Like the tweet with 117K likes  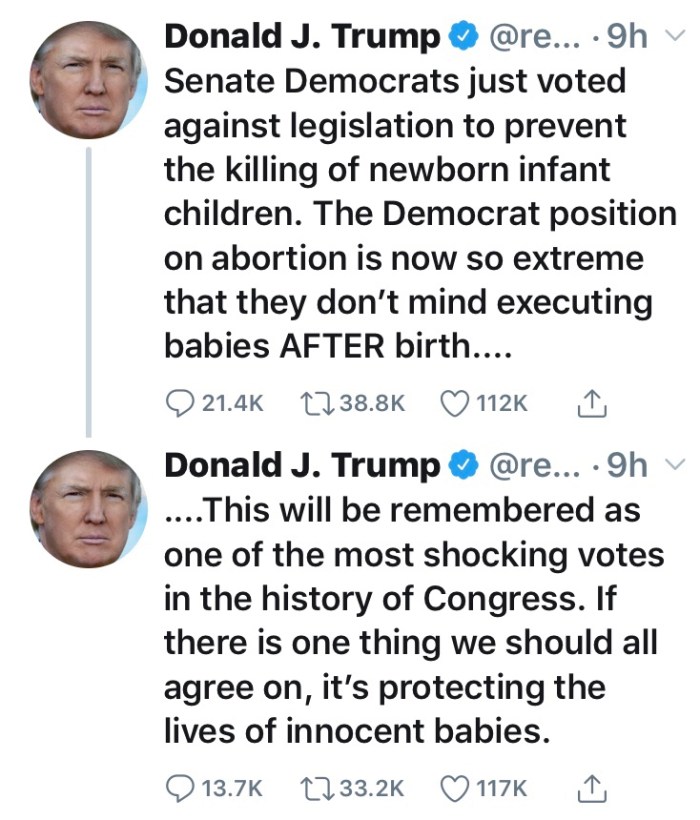456,788
